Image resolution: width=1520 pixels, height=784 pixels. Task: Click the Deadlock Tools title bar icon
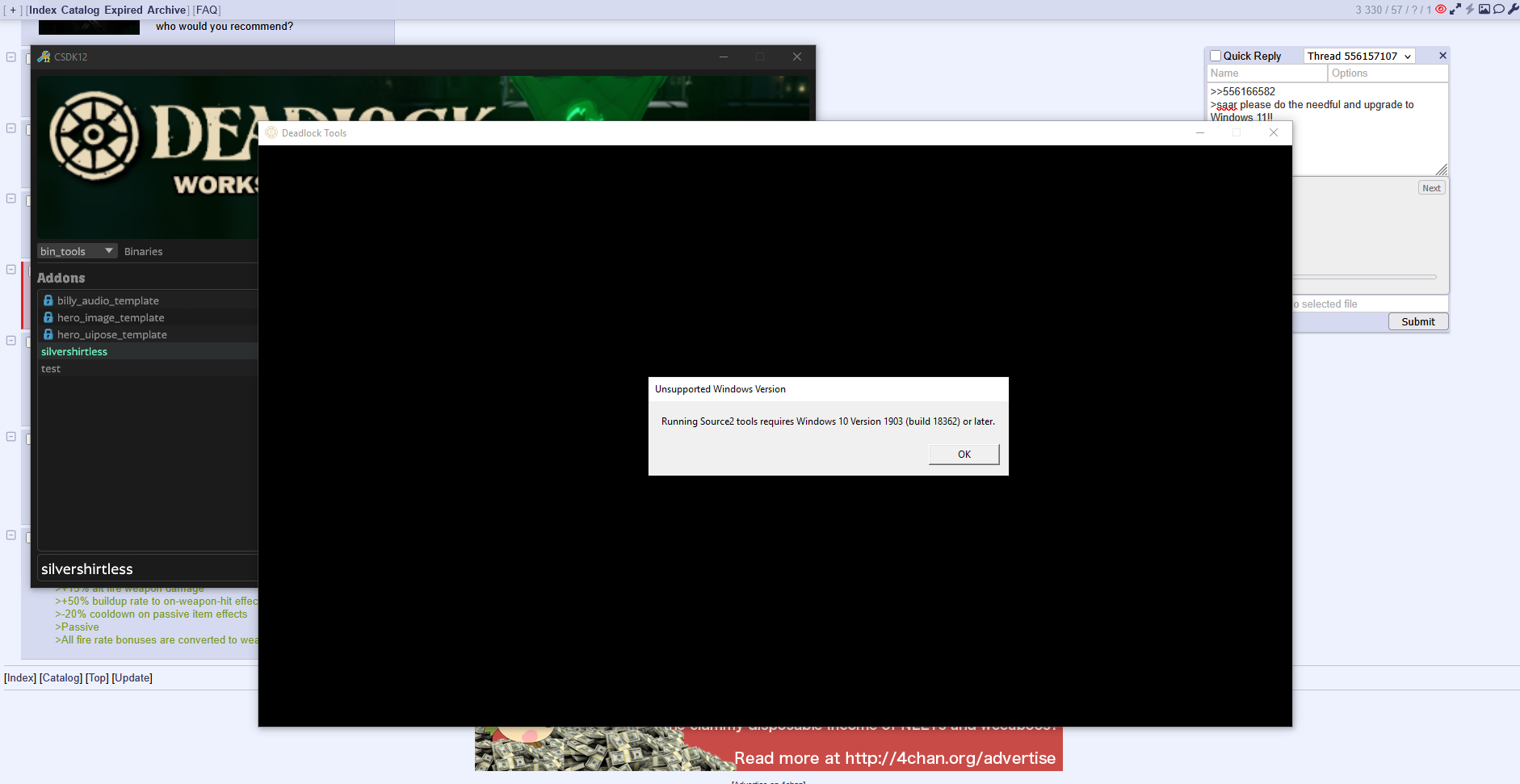coord(271,132)
